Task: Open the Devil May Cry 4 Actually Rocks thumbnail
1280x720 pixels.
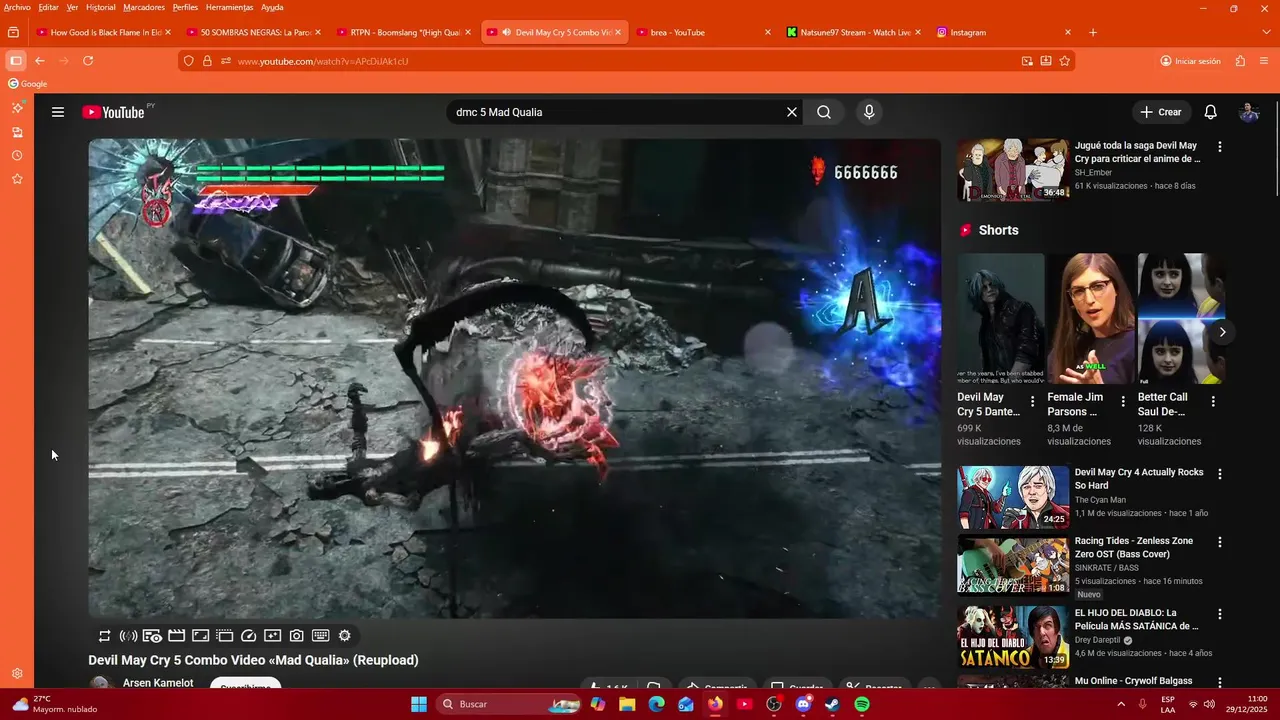Action: tap(1013, 497)
